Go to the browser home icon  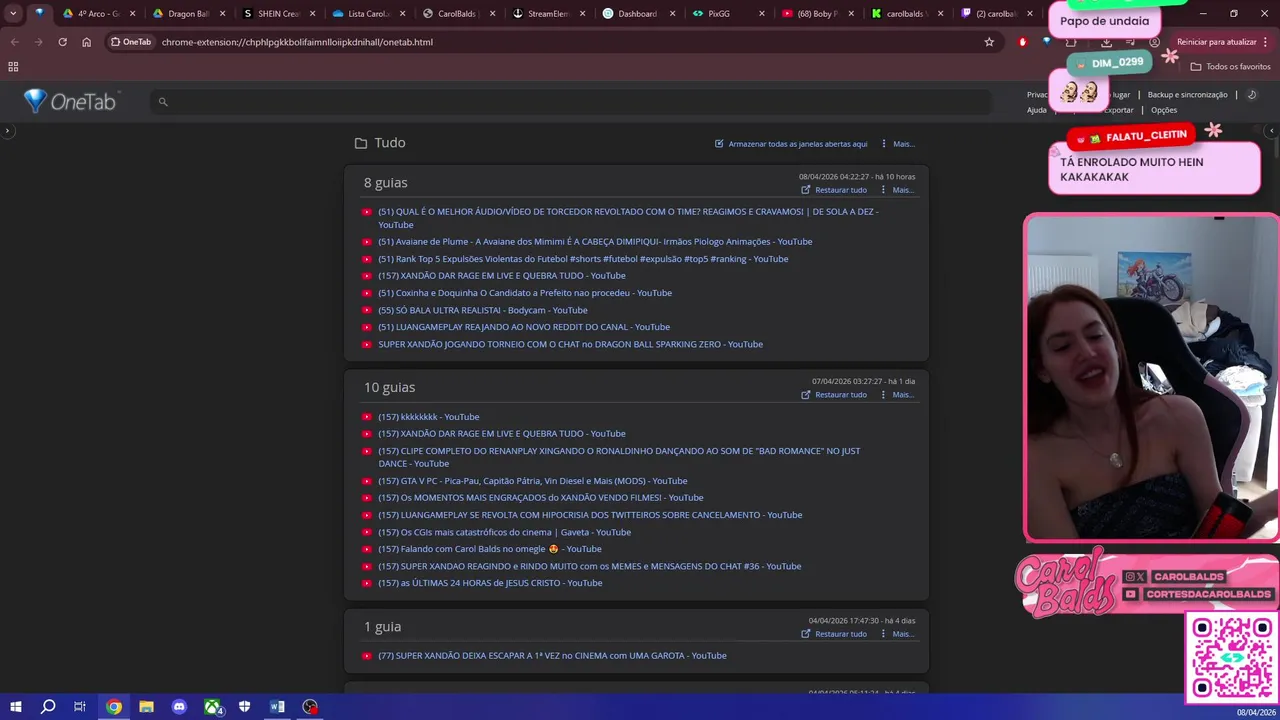tap(86, 42)
